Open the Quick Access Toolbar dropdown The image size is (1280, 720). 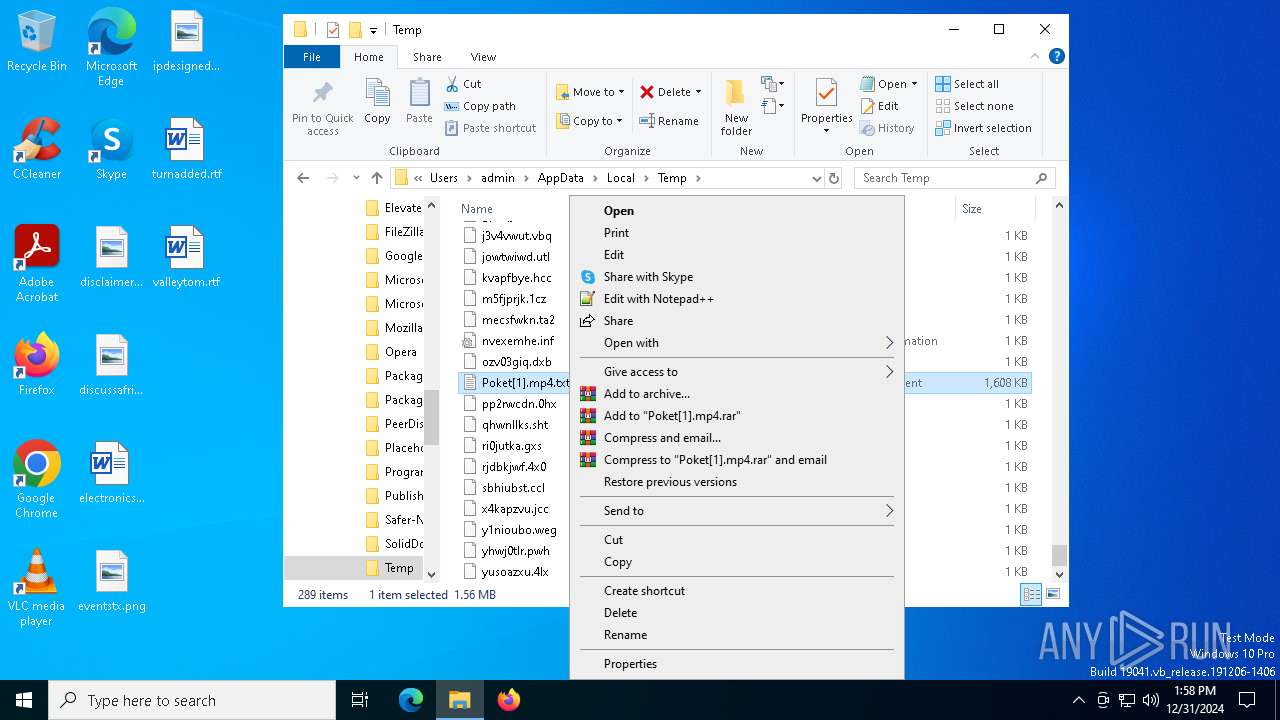tap(373, 31)
